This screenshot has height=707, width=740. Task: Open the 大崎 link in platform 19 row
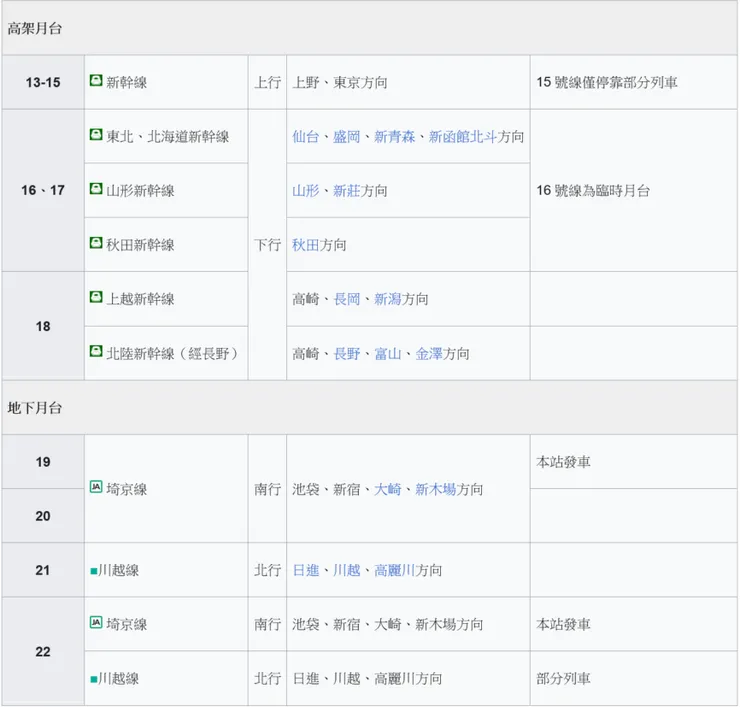coord(387,489)
